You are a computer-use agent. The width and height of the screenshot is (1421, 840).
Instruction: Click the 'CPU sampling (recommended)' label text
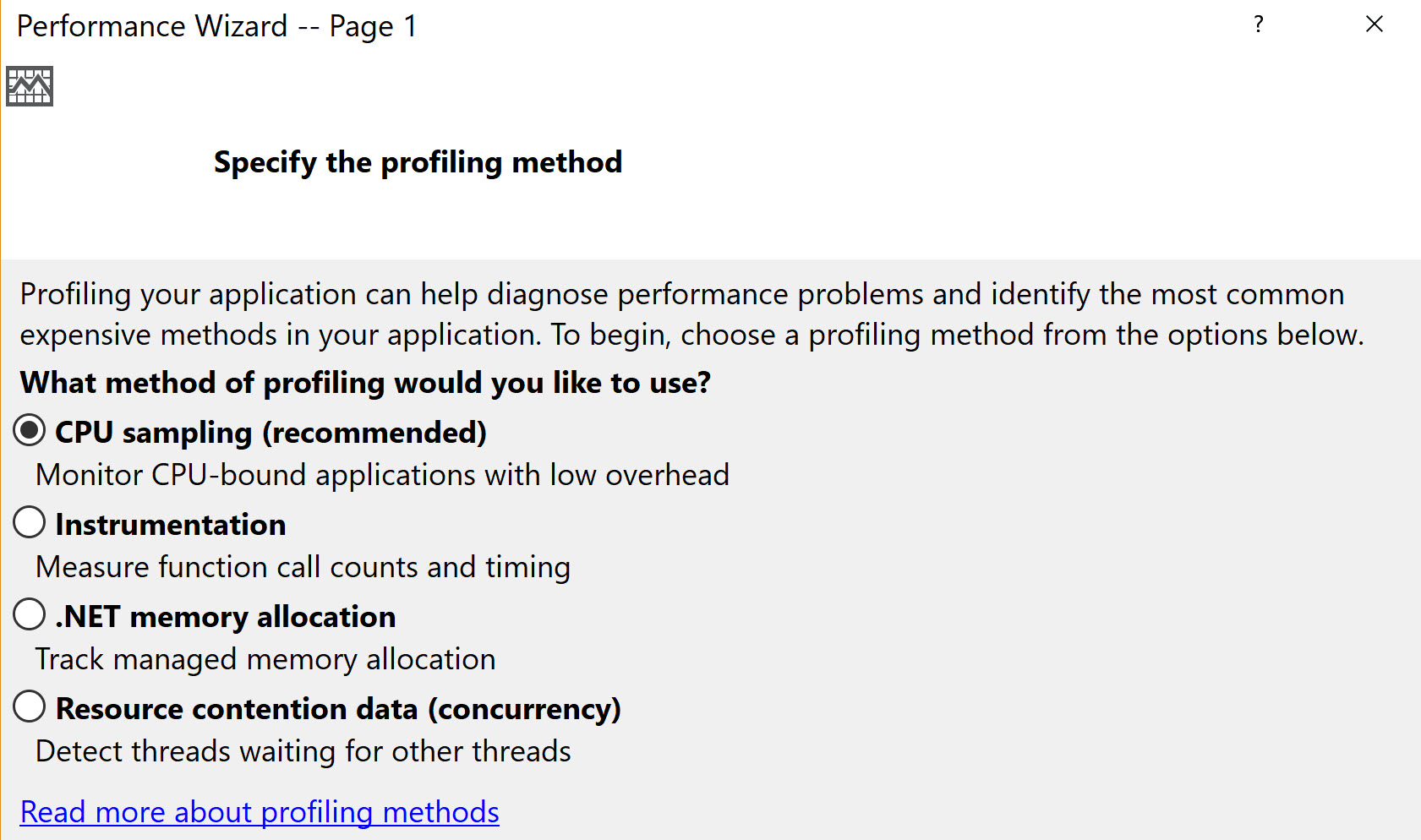click(x=271, y=433)
